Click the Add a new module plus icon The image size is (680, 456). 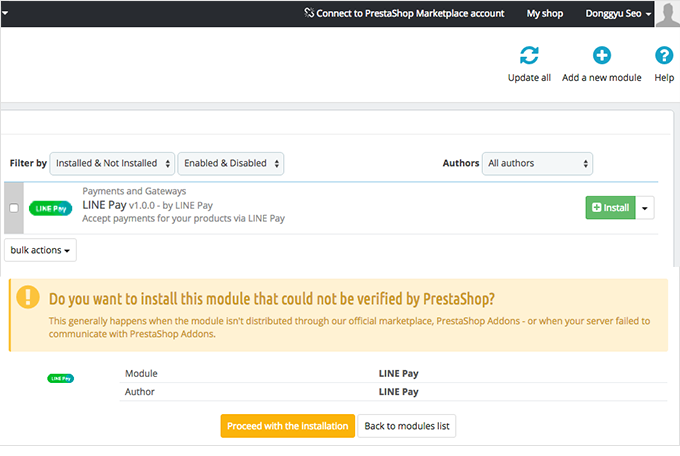[602, 55]
